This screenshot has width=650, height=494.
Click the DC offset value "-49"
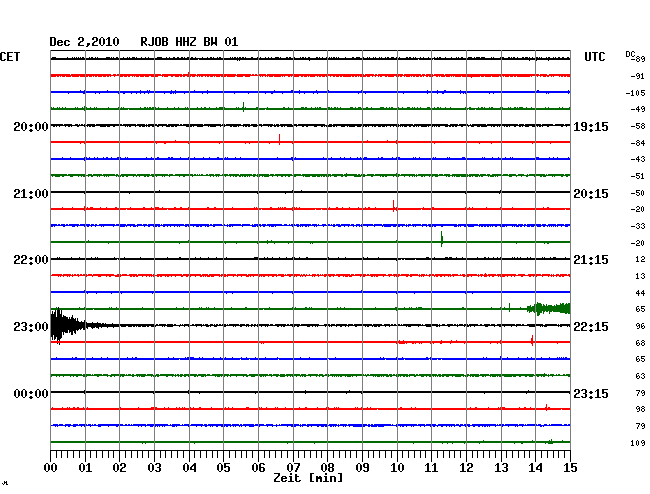tap(638, 109)
